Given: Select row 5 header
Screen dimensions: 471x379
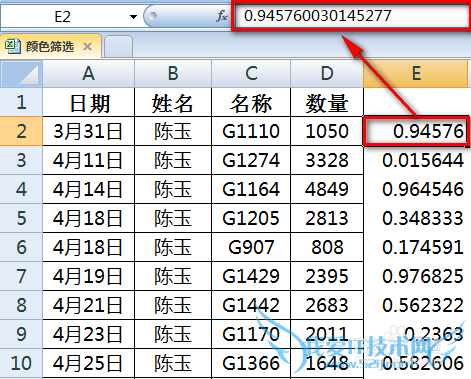Looking at the screenshot, I should 21,218.
